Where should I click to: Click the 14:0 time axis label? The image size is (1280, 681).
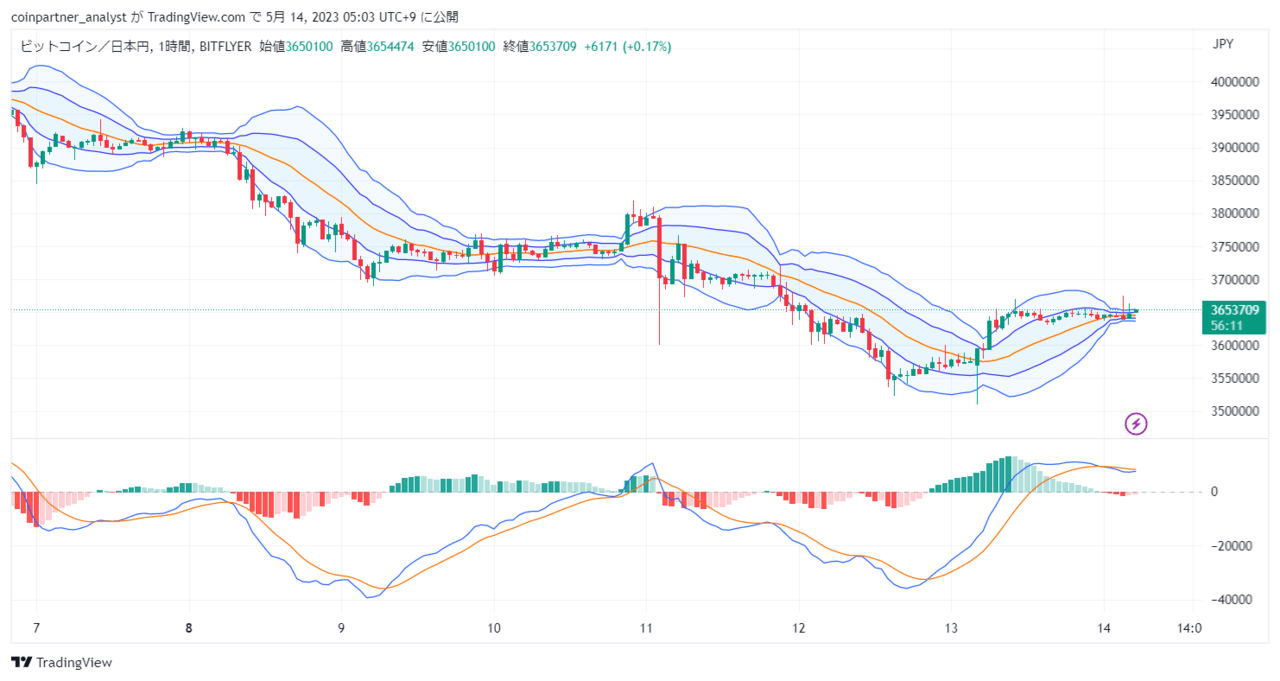coord(1190,628)
